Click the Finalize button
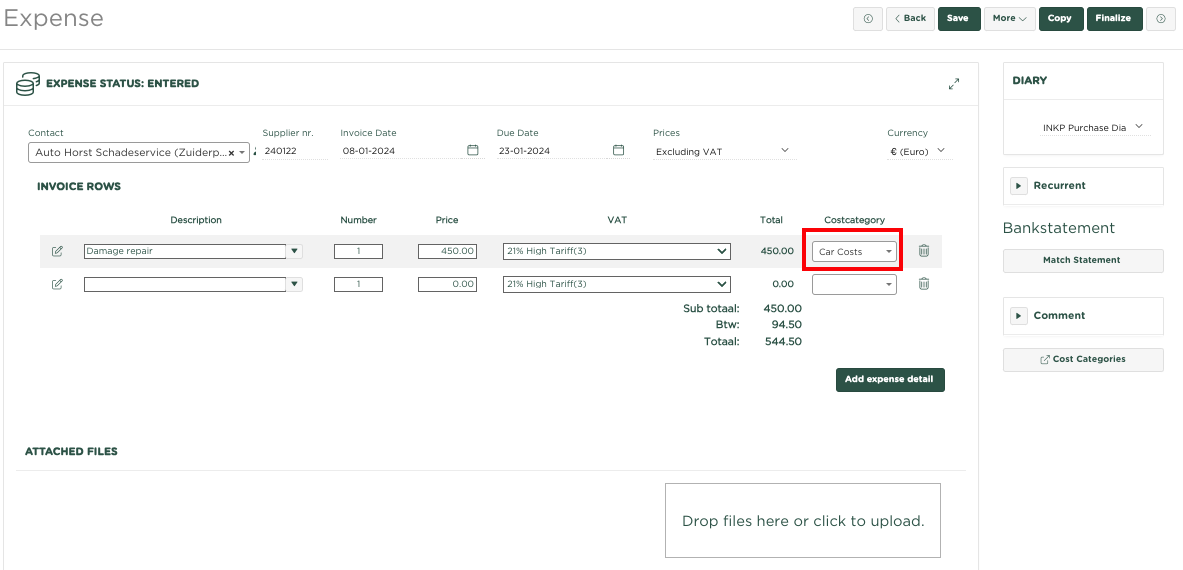Viewport: 1183px width, 570px height. point(1113,18)
